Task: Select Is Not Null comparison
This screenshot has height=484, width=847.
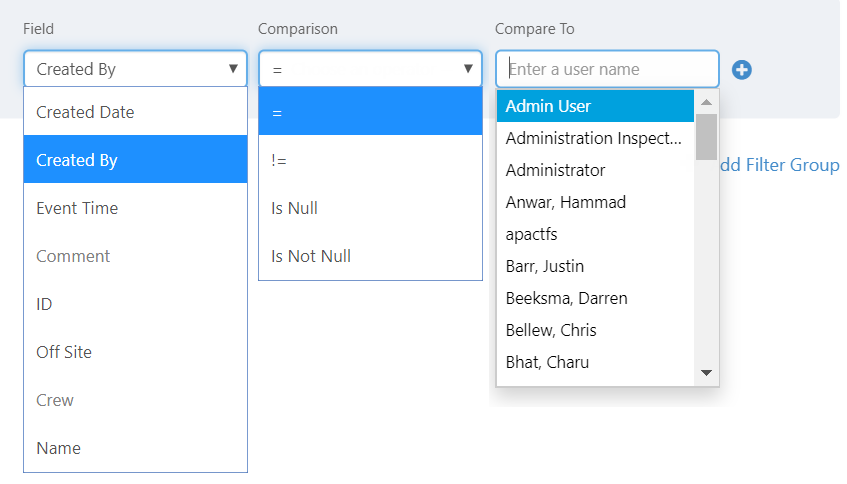Action: pos(370,256)
